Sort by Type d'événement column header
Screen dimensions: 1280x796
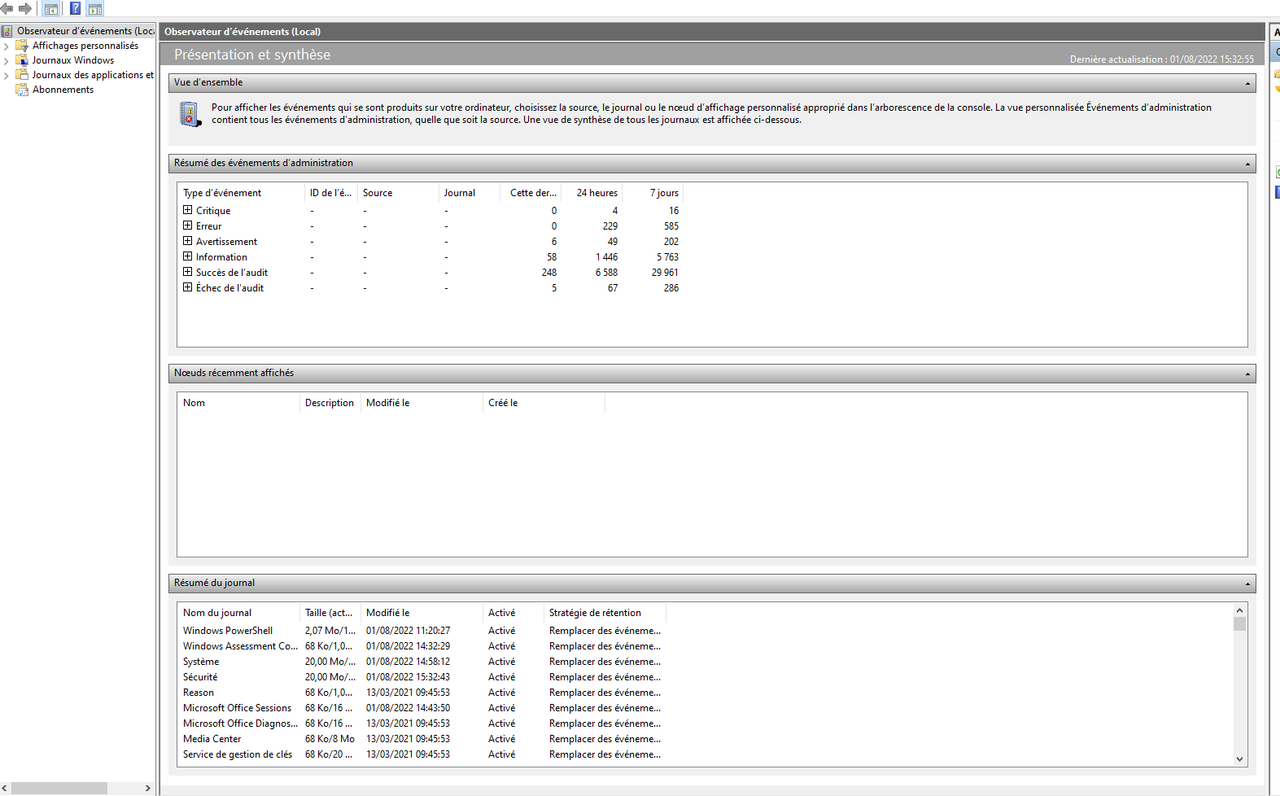pos(241,193)
